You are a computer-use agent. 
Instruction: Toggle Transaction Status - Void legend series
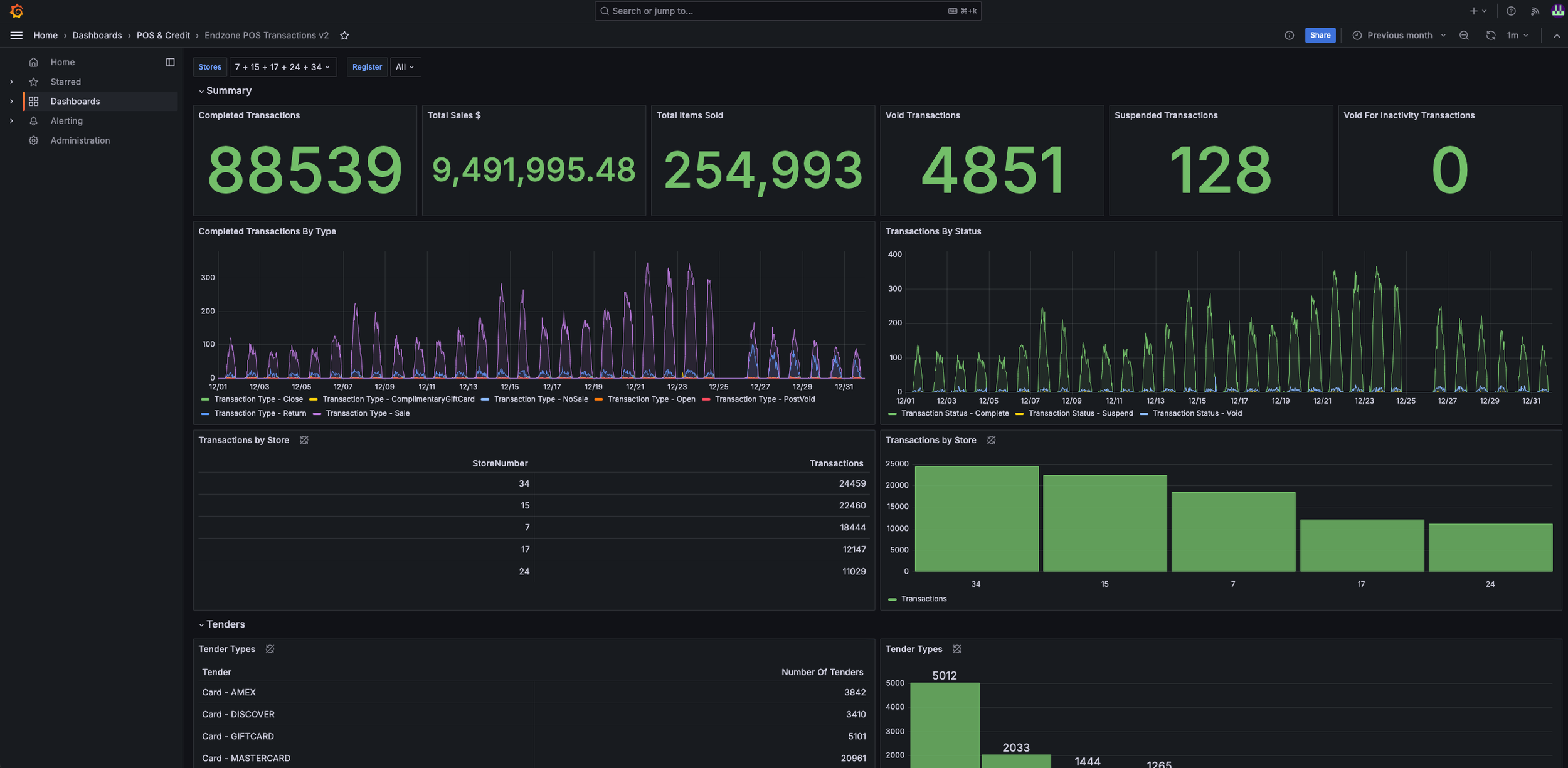(x=1197, y=413)
